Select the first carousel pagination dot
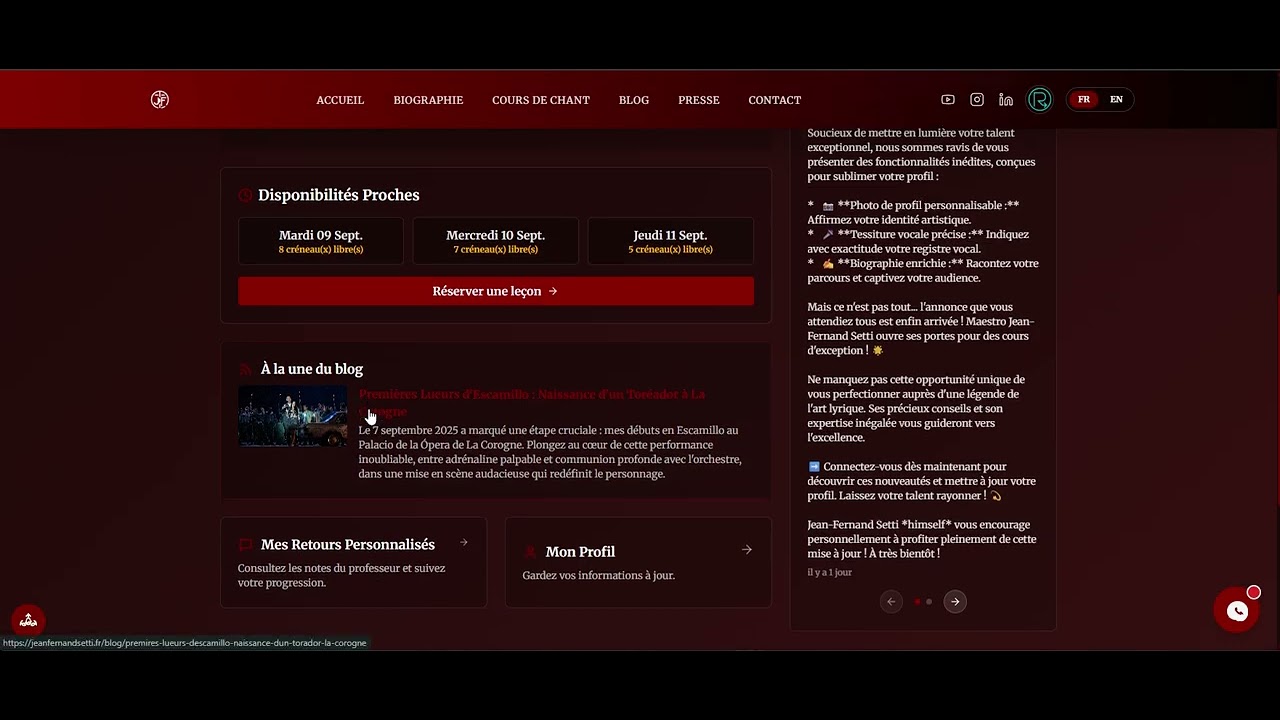Screen dimensions: 1280x720 click(x=918, y=602)
